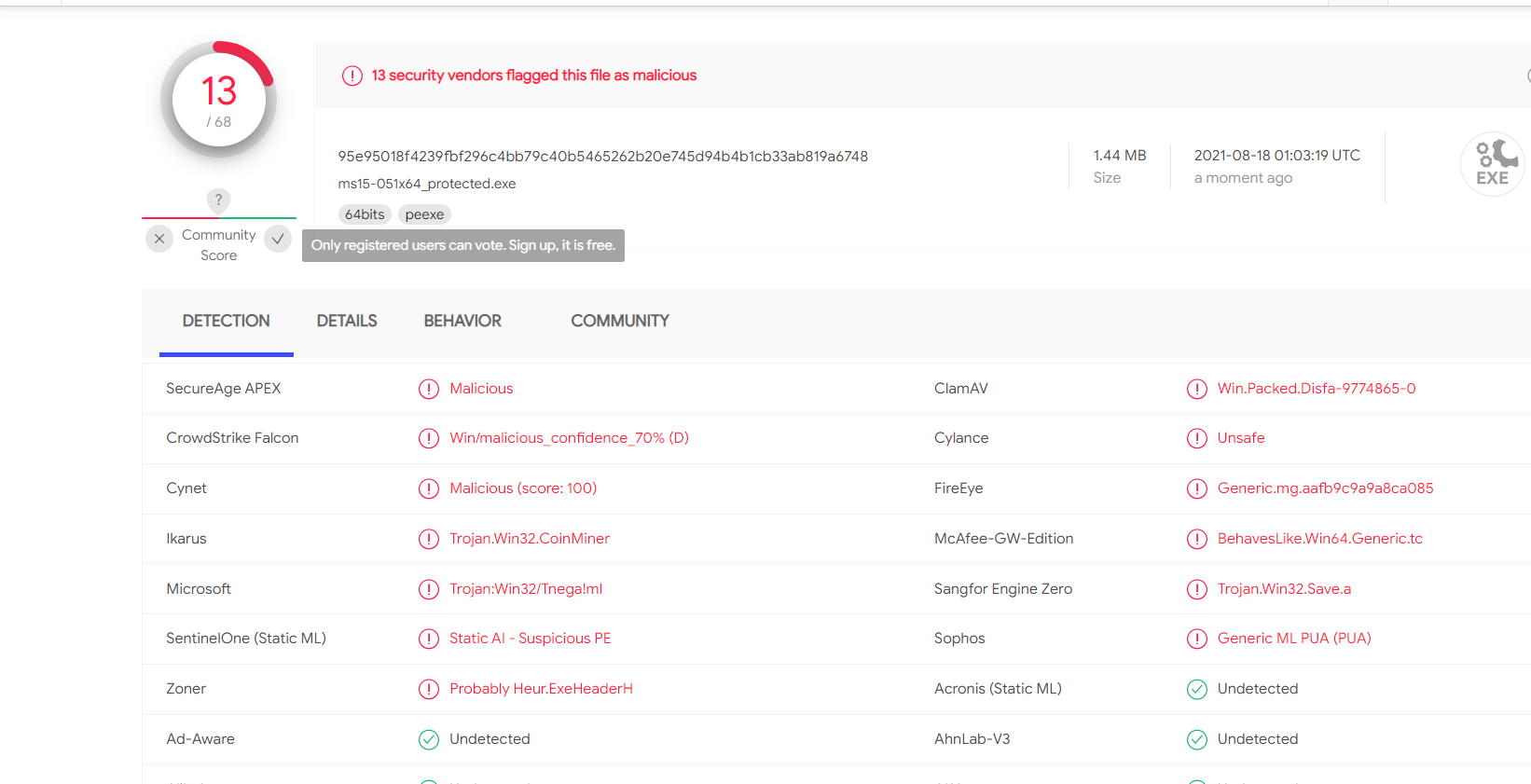Screen dimensions: 1531x784
Task: Click the Community Score label
Action: coord(219,245)
